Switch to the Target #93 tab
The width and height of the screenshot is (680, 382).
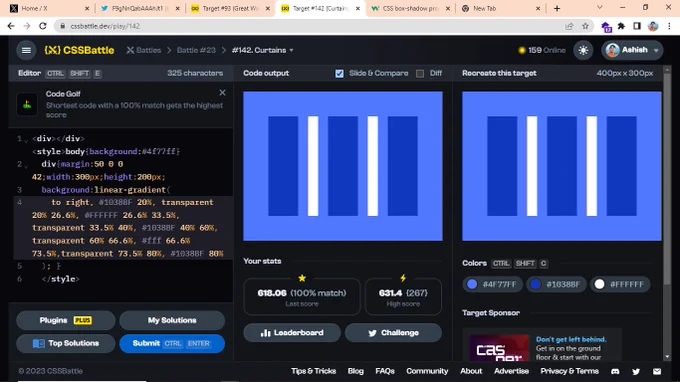[230, 8]
